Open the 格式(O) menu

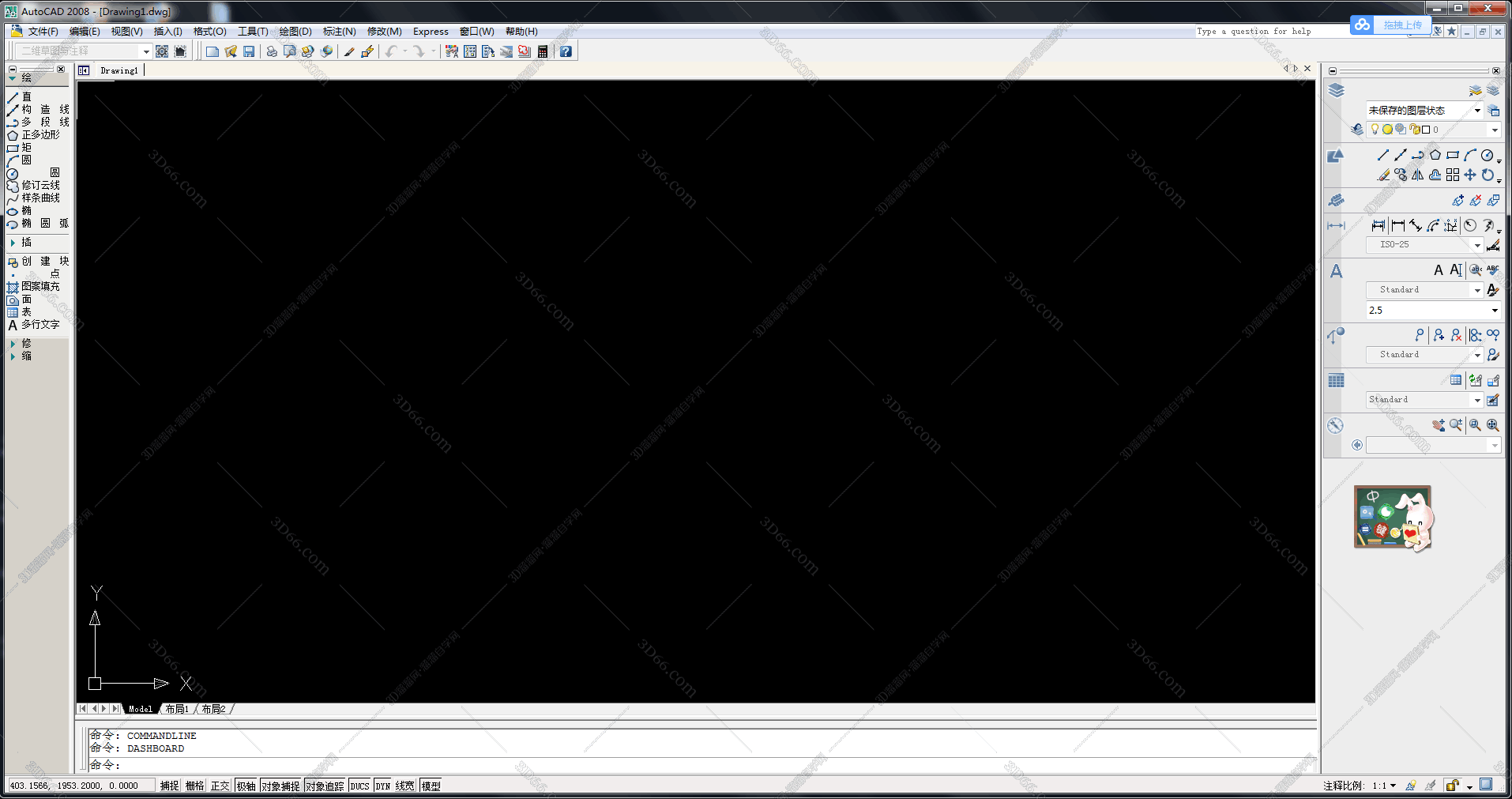click(209, 32)
